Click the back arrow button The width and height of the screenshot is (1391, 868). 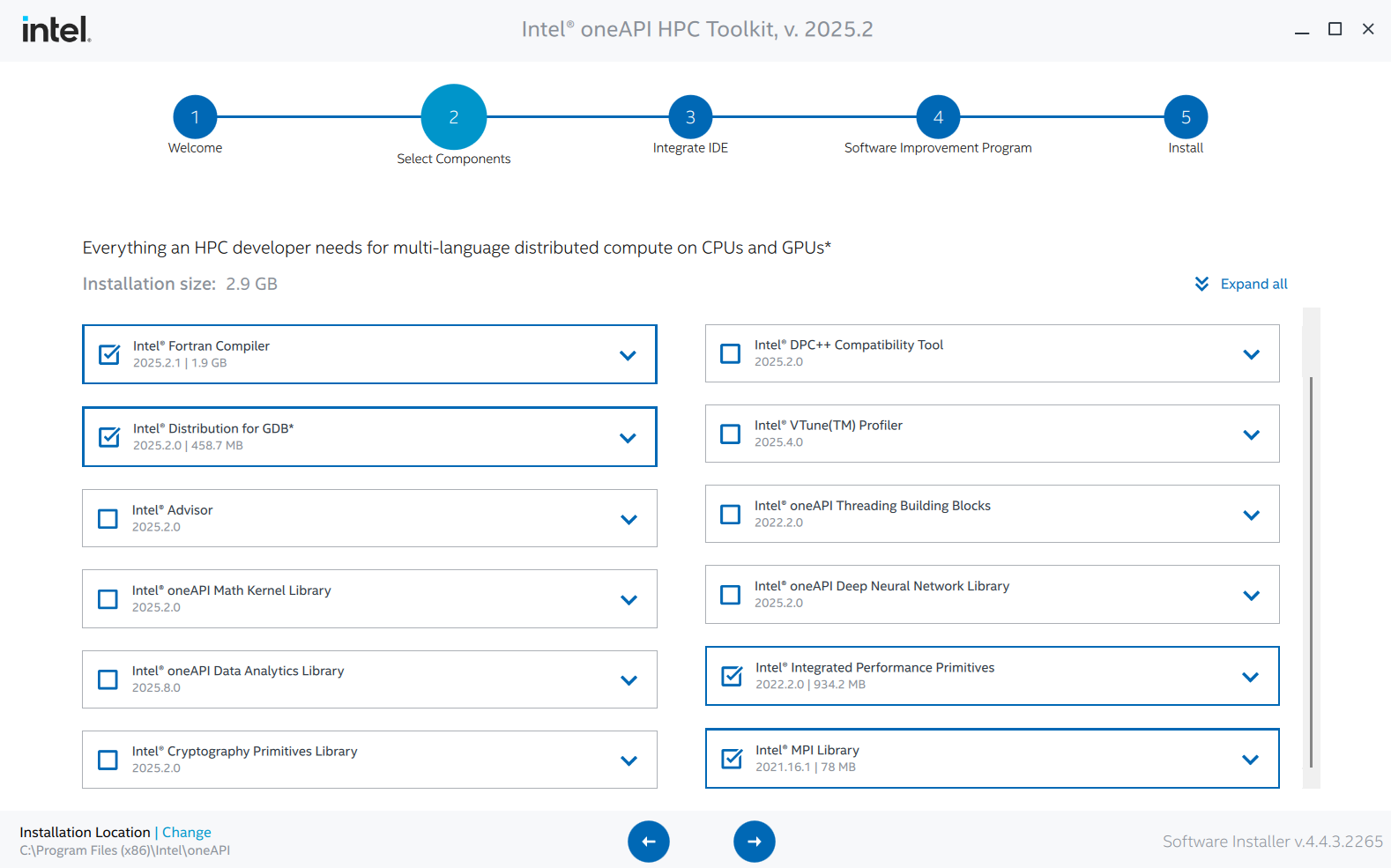[x=649, y=842]
